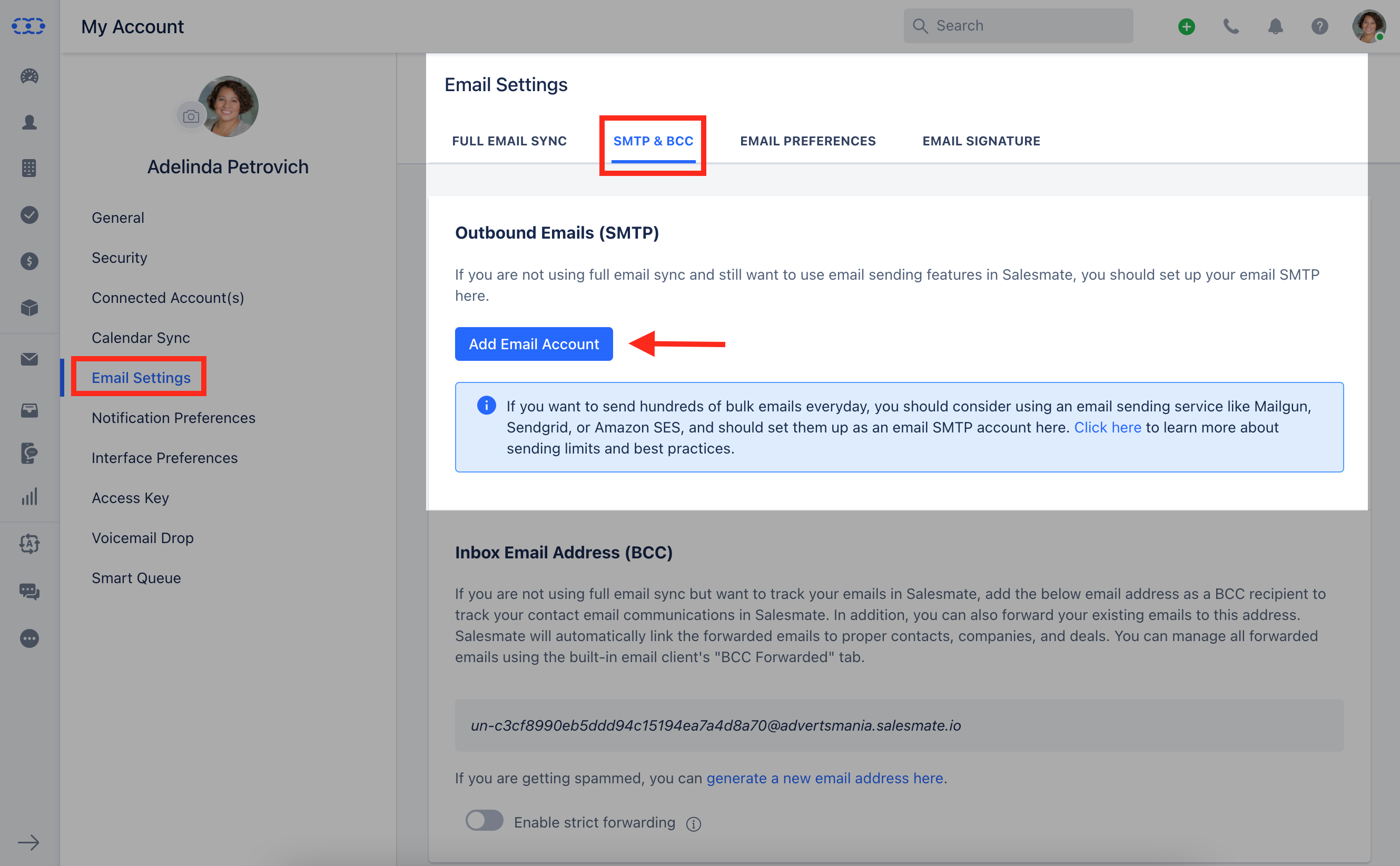Click the My Account page title

coord(132,26)
